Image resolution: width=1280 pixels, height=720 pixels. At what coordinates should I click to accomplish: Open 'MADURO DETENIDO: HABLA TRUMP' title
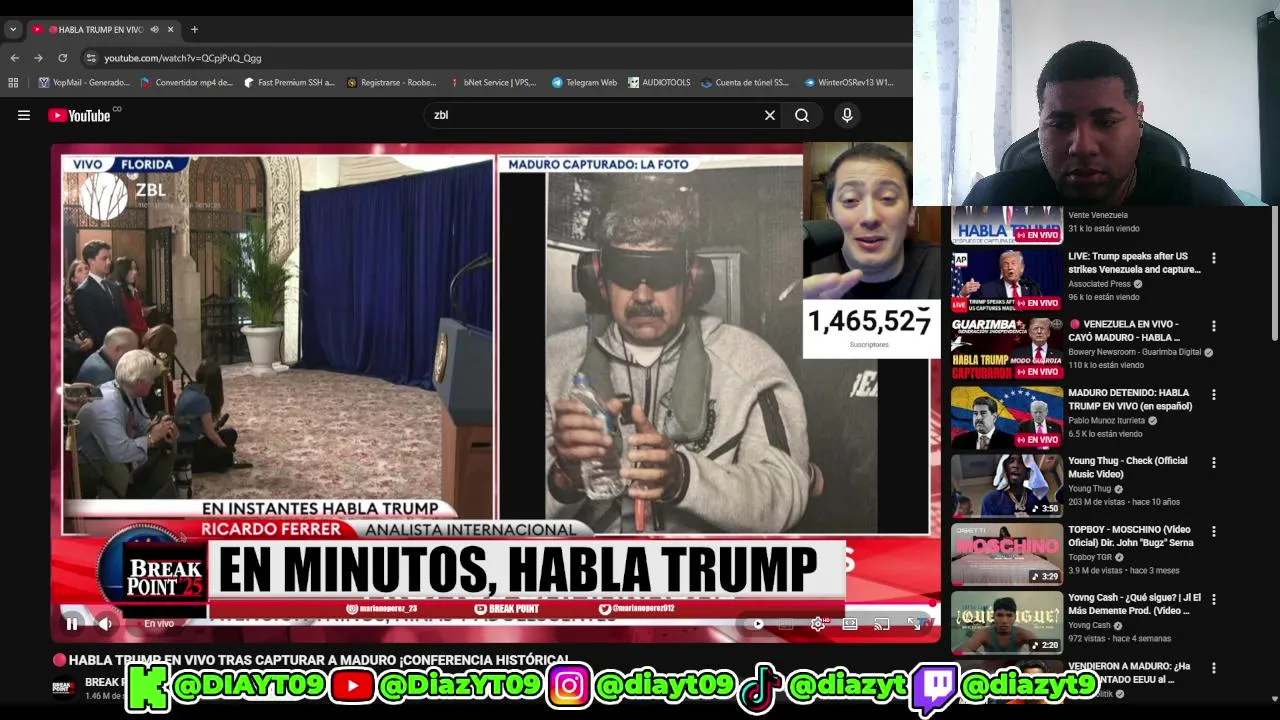pyautogui.click(x=1130, y=399)
